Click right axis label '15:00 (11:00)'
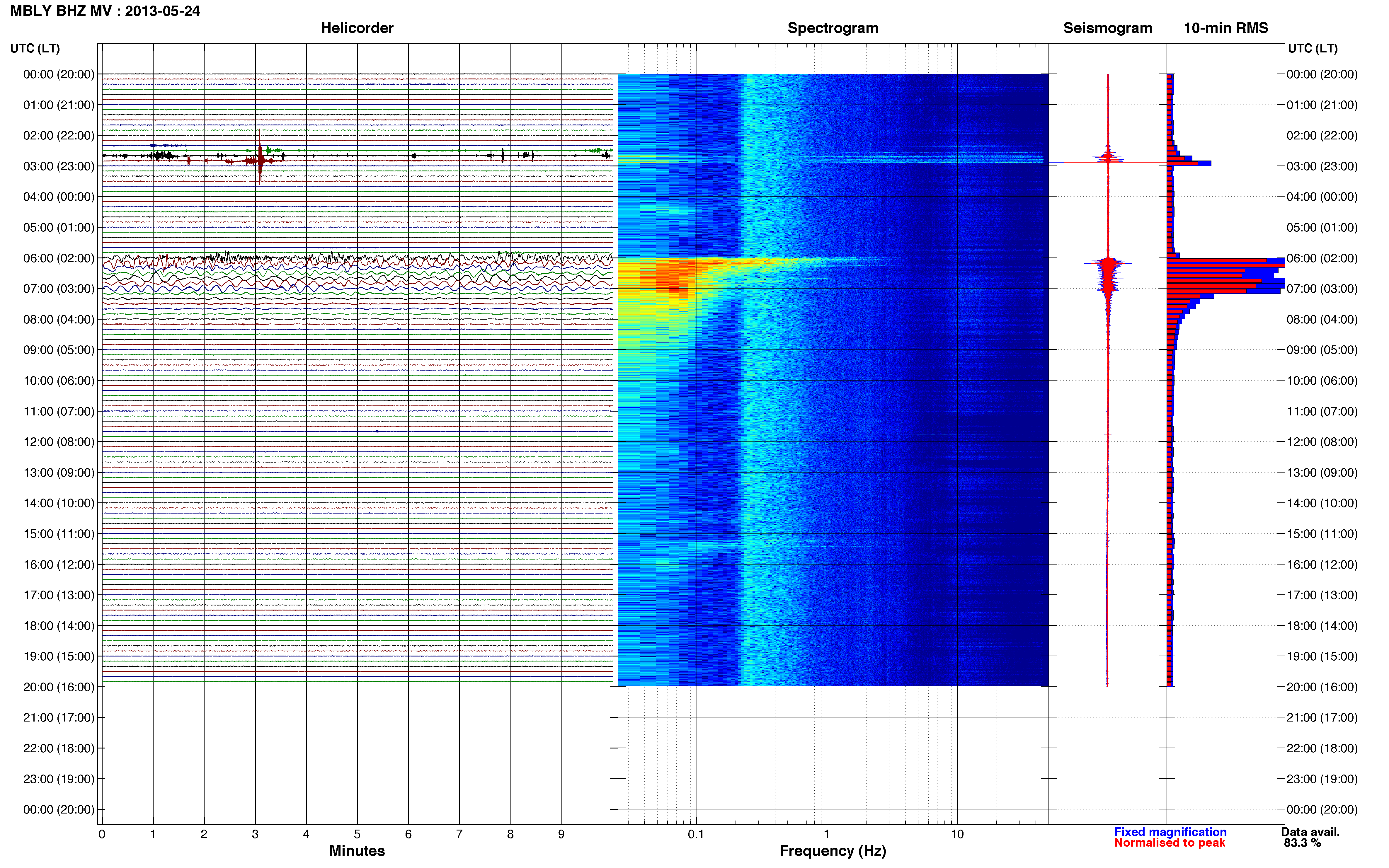This screenshot has width=1389, height=868. point(1322,533)
